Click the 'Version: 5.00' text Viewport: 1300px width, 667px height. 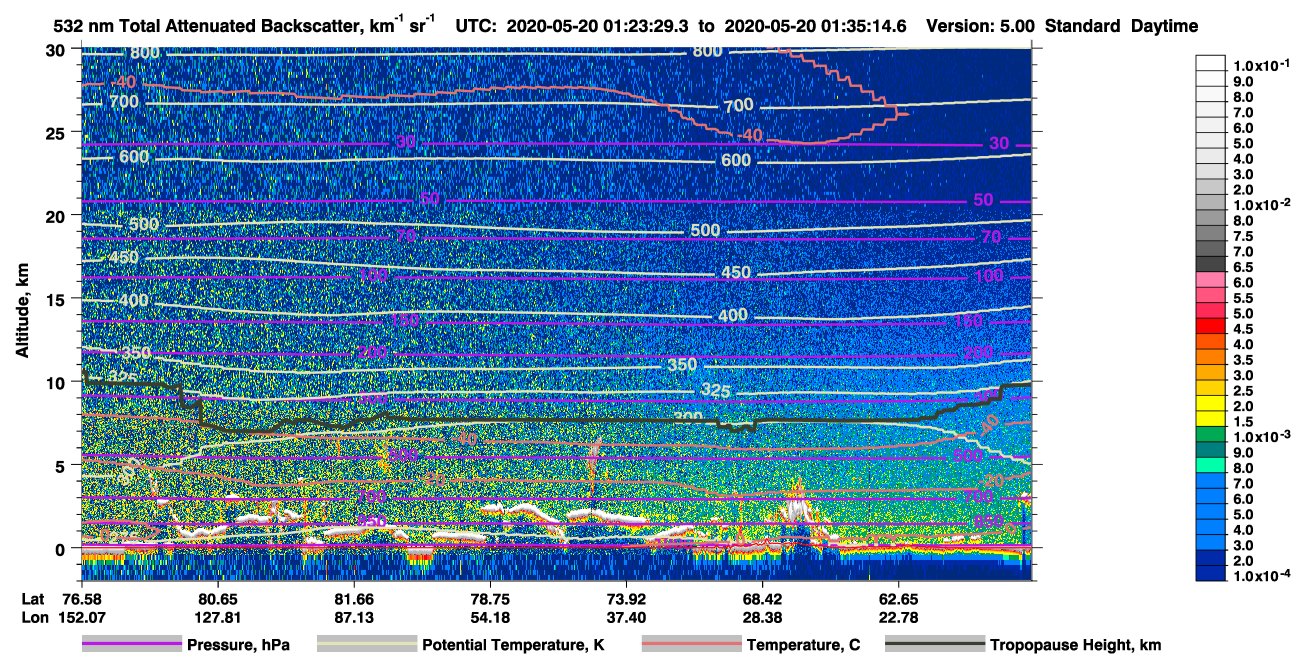pyautogui.click(x=981, y=27)
